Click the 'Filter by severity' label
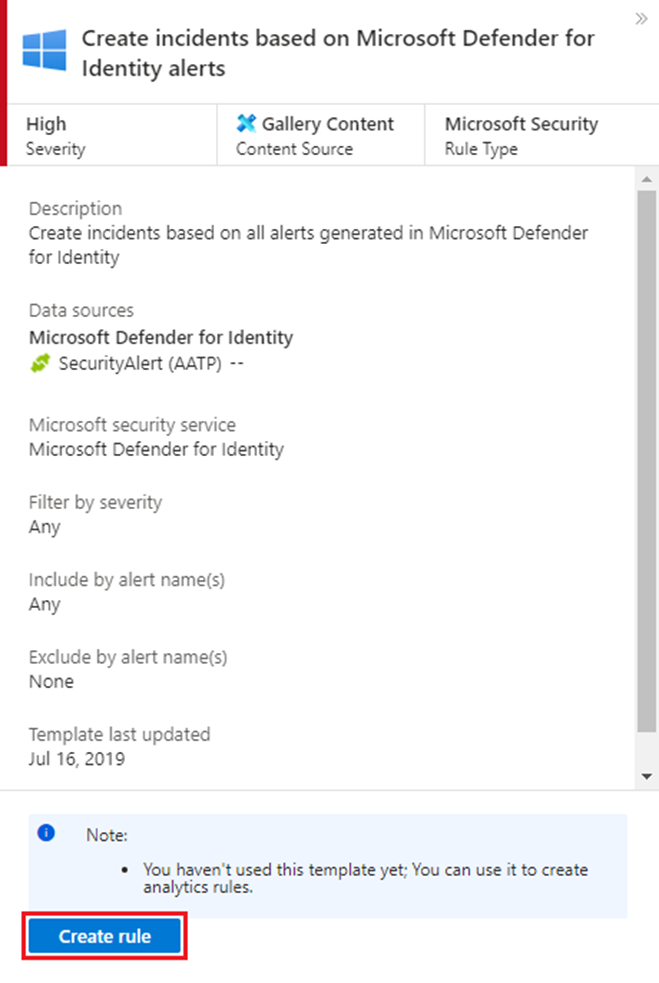The height and width of the screenshot is (983, 659). point(95,502)
